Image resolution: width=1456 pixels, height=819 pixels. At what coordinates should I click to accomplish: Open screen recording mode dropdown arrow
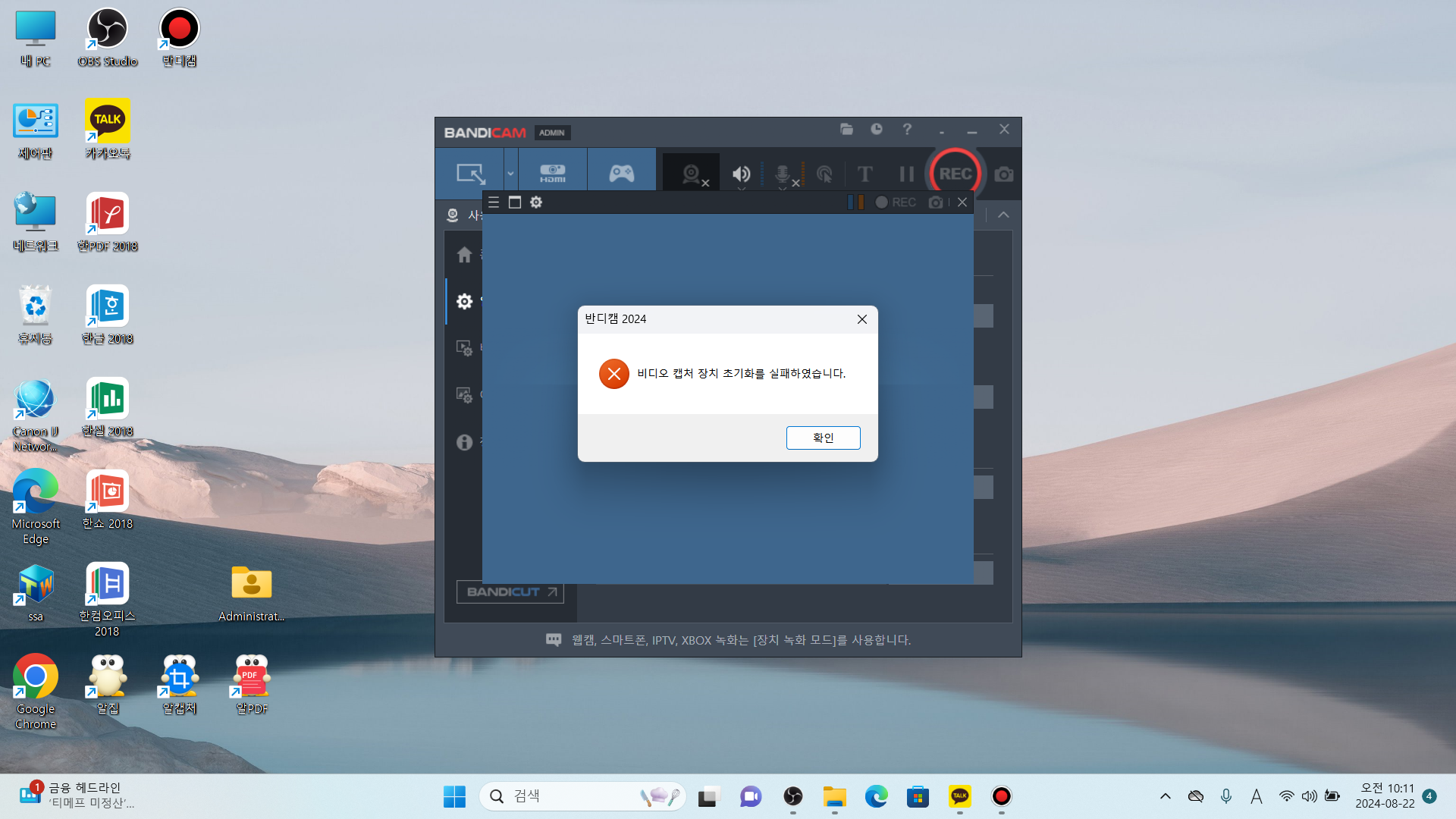510,174
